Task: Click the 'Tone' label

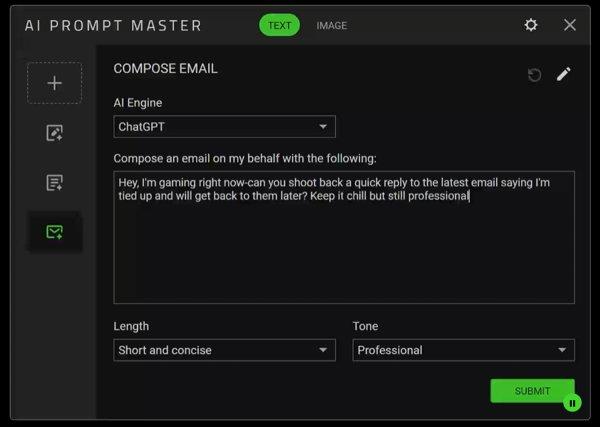Action: [x=365, y=326]
